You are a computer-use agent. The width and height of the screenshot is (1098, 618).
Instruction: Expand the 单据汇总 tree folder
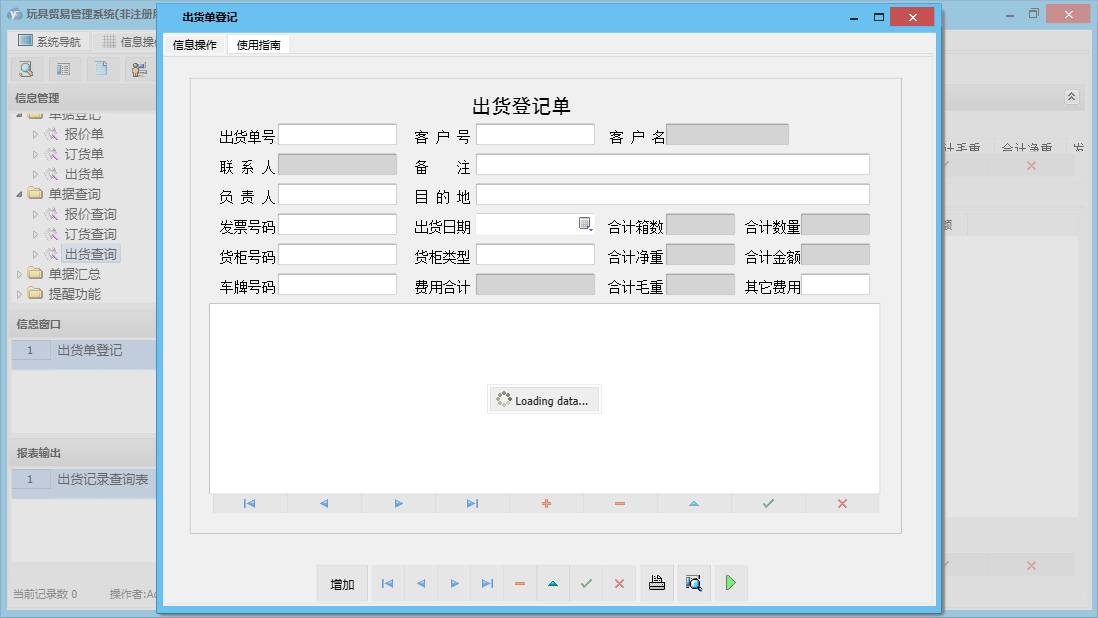(20, 274)
